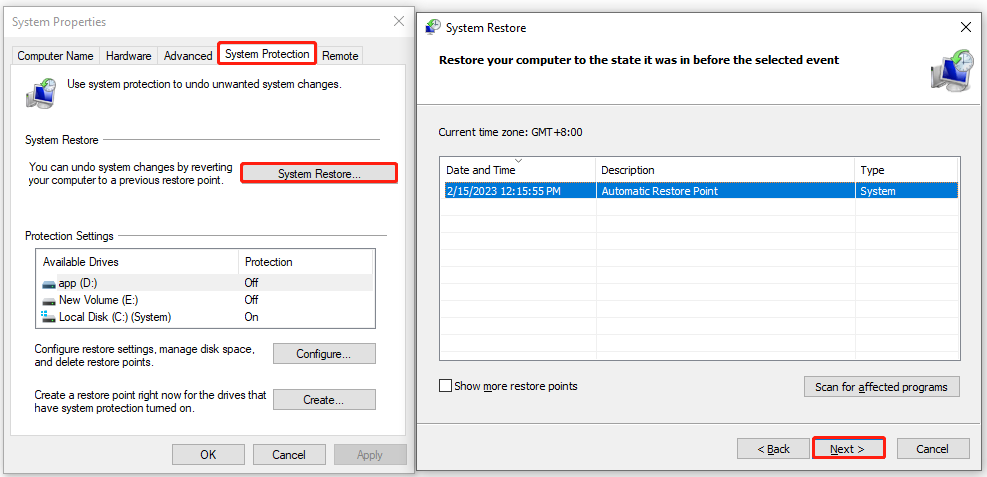Sort by the Type column header

(906, 170)
